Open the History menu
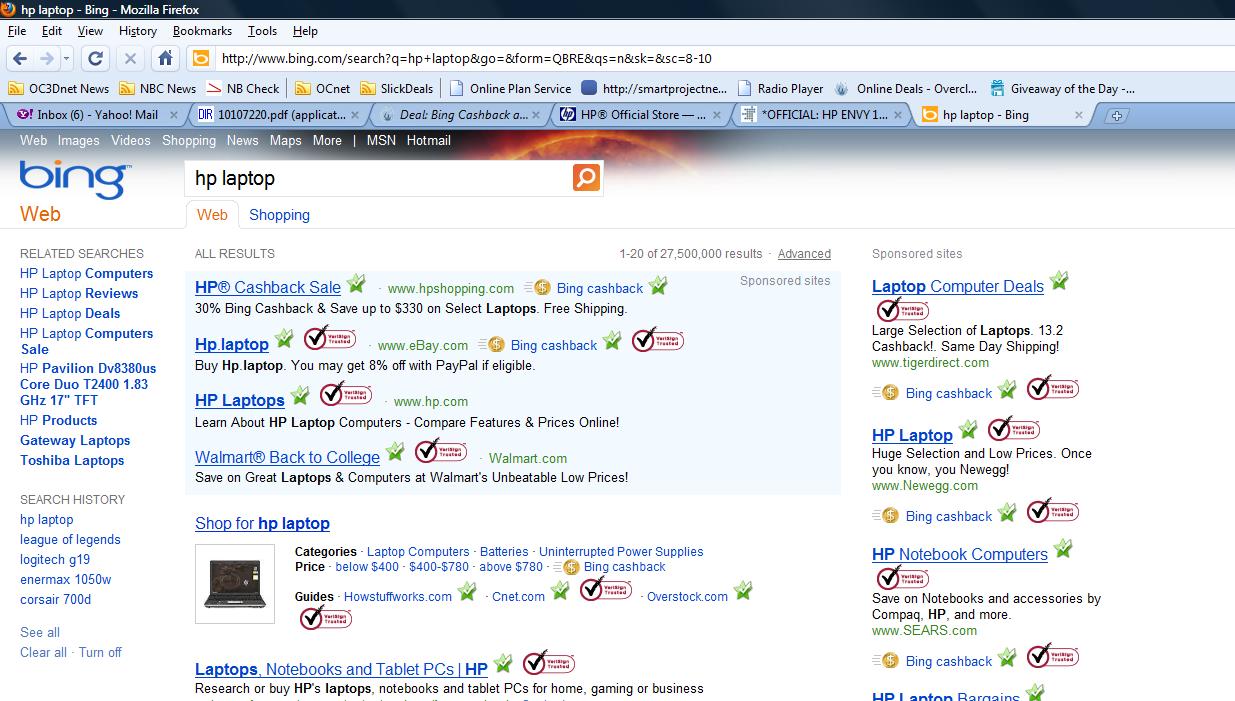This screenshot has width=1235, height=701. click(x=138, y=31)
